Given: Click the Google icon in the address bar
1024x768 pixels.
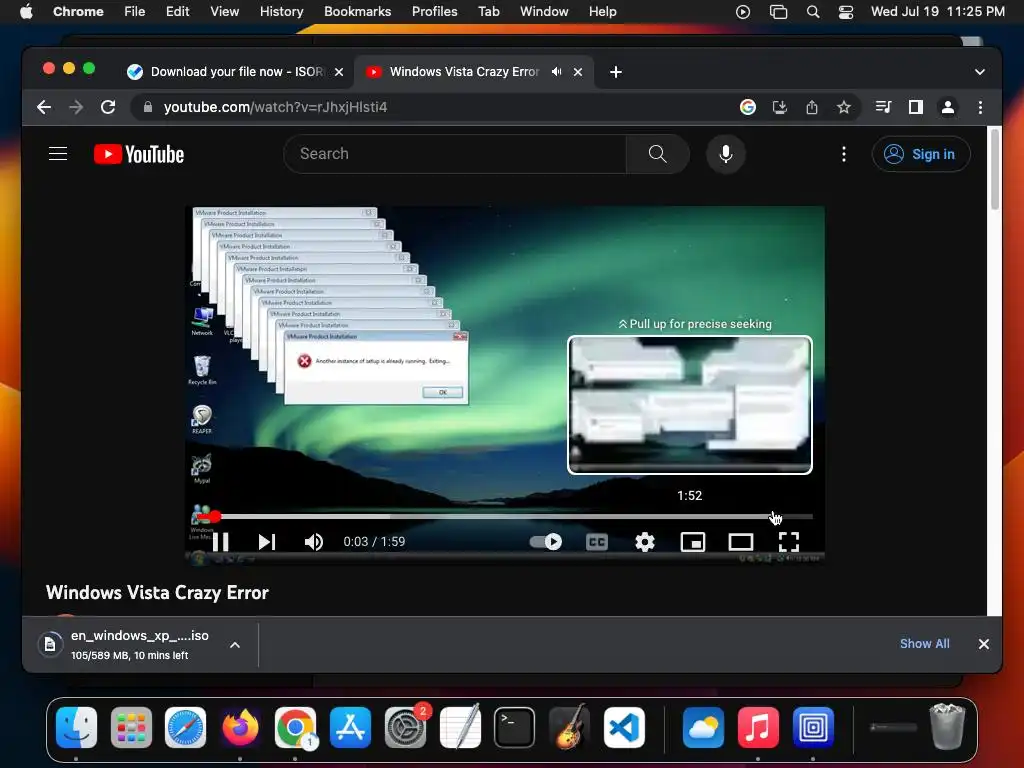Looking at the screenshot, I should click(748, 107).
